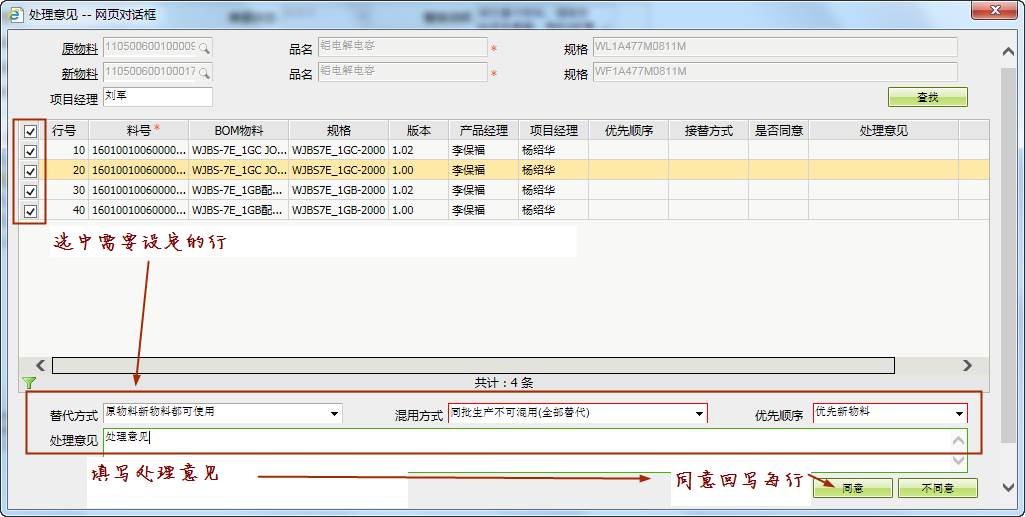Open the 优先顺序 dropdown
This screenshot has height=517, width=1025.
pos(959,413)
